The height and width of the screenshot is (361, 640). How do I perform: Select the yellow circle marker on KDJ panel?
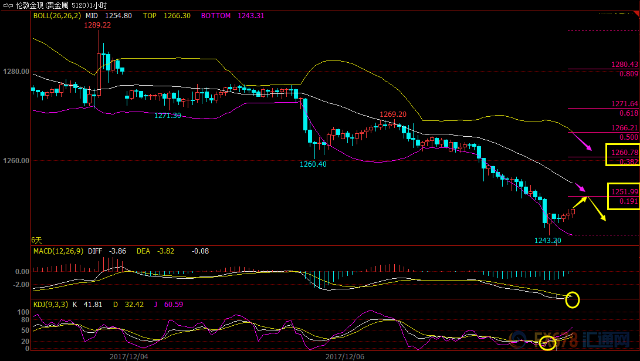pyautogui.click(x=547, y=343)
